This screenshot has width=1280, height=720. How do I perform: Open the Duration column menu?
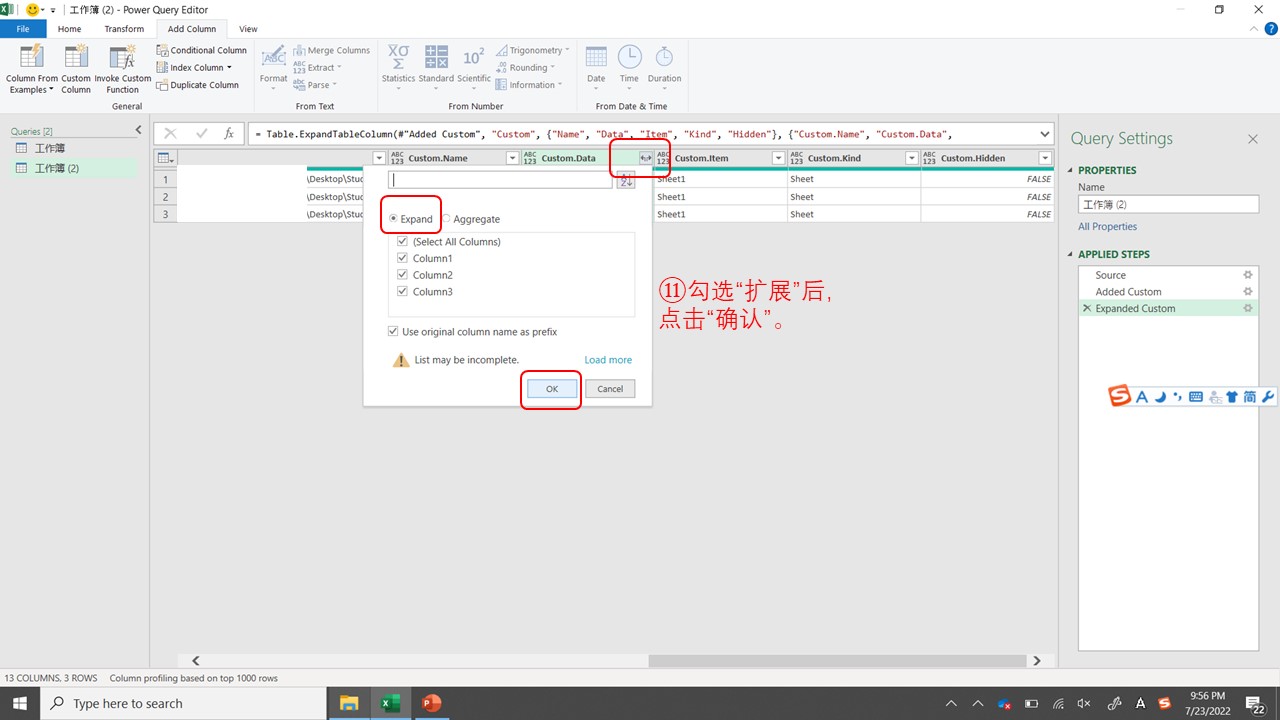click(x=664, y=66)
